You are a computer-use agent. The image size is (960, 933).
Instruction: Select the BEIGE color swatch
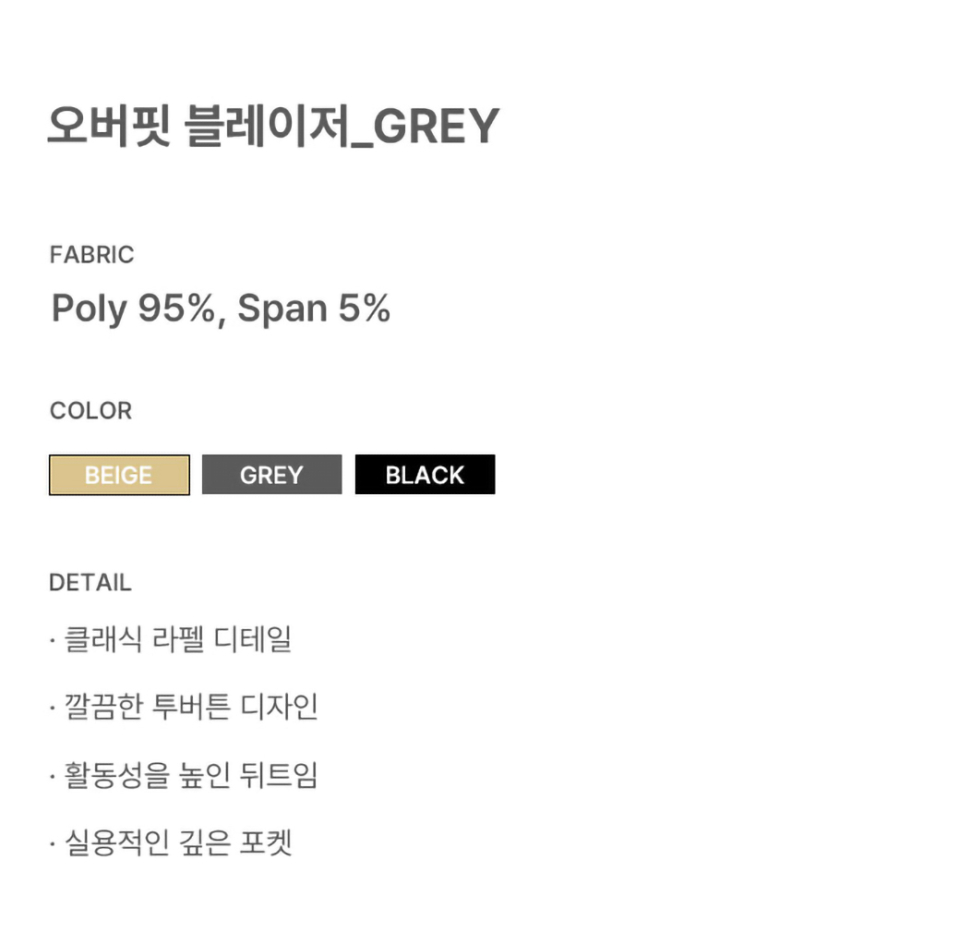click(x=119, y=475)
